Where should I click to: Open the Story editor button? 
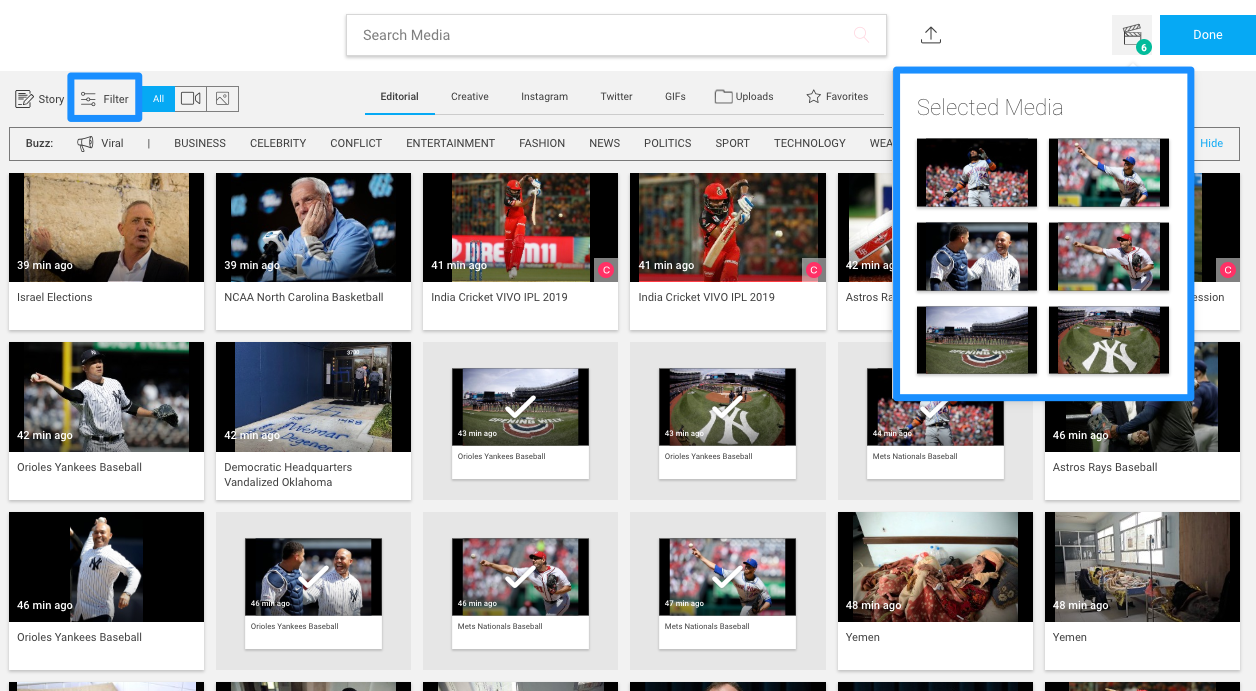[40, 99]
